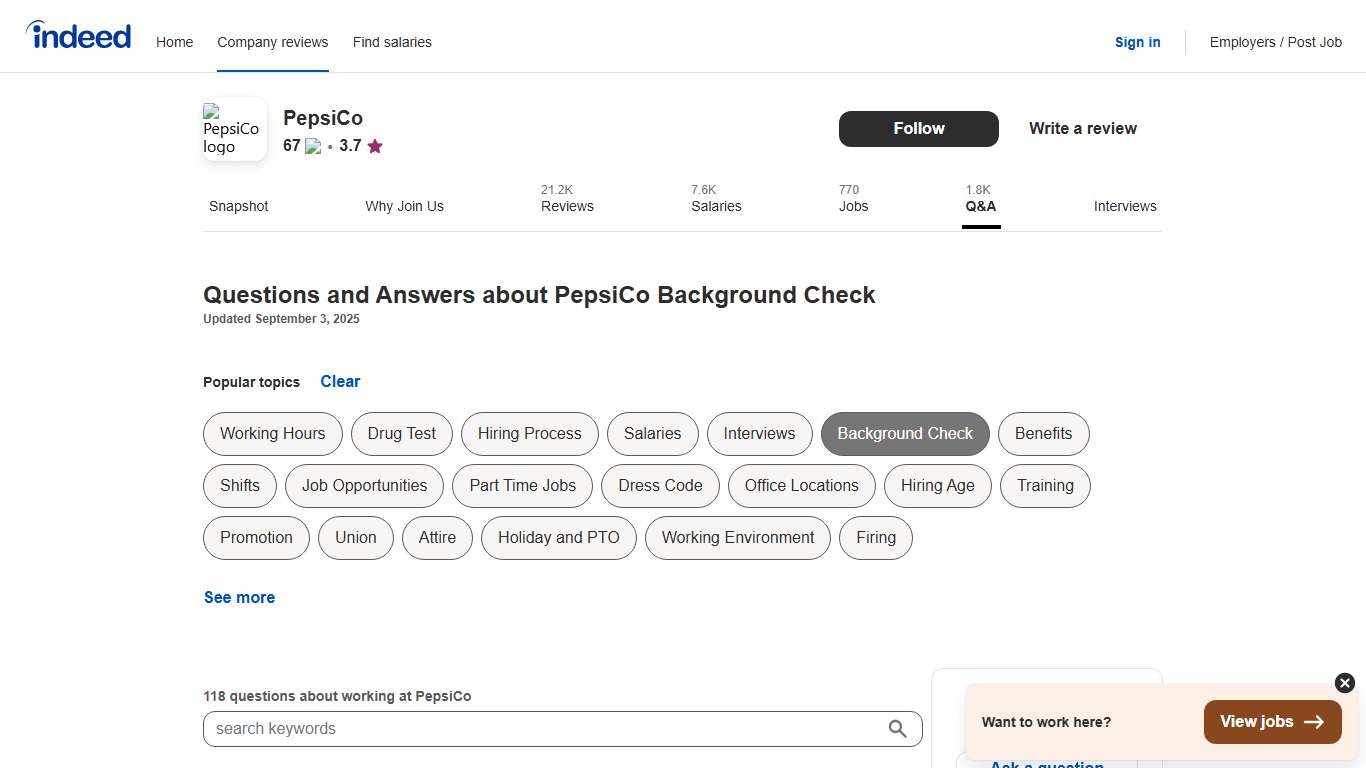Viewport: 1366px width, 768px height.
Task: Switch to the Reviews tab
Action: pyautogui.click(x=567, y=206)
